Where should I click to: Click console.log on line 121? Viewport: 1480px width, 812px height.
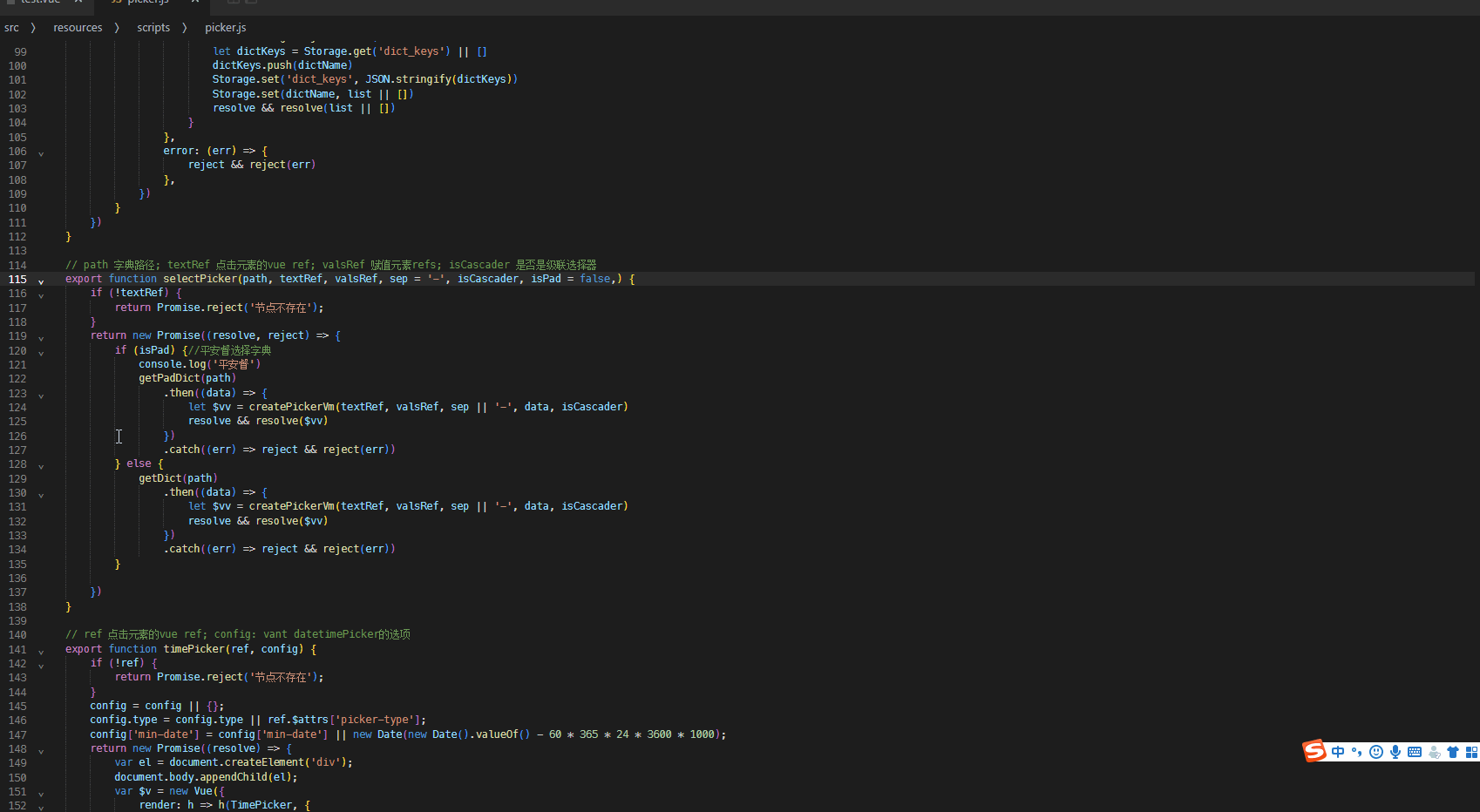[173, 364]
